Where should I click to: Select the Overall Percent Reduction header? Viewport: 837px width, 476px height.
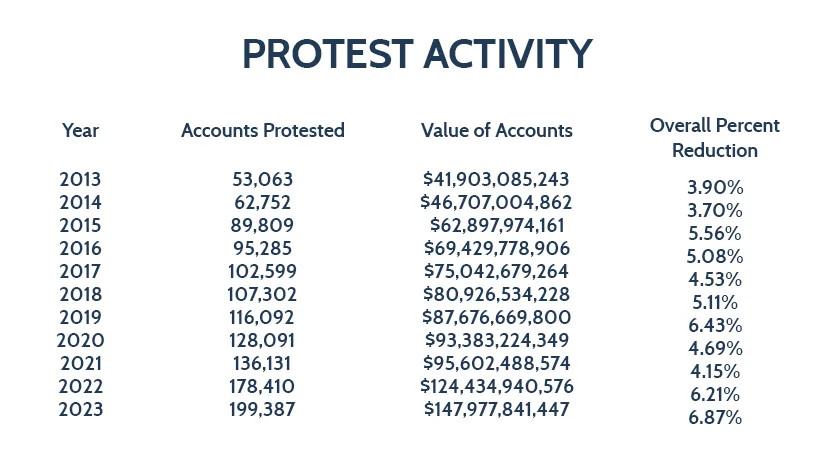pyautogui.click(x=715, y=138)
